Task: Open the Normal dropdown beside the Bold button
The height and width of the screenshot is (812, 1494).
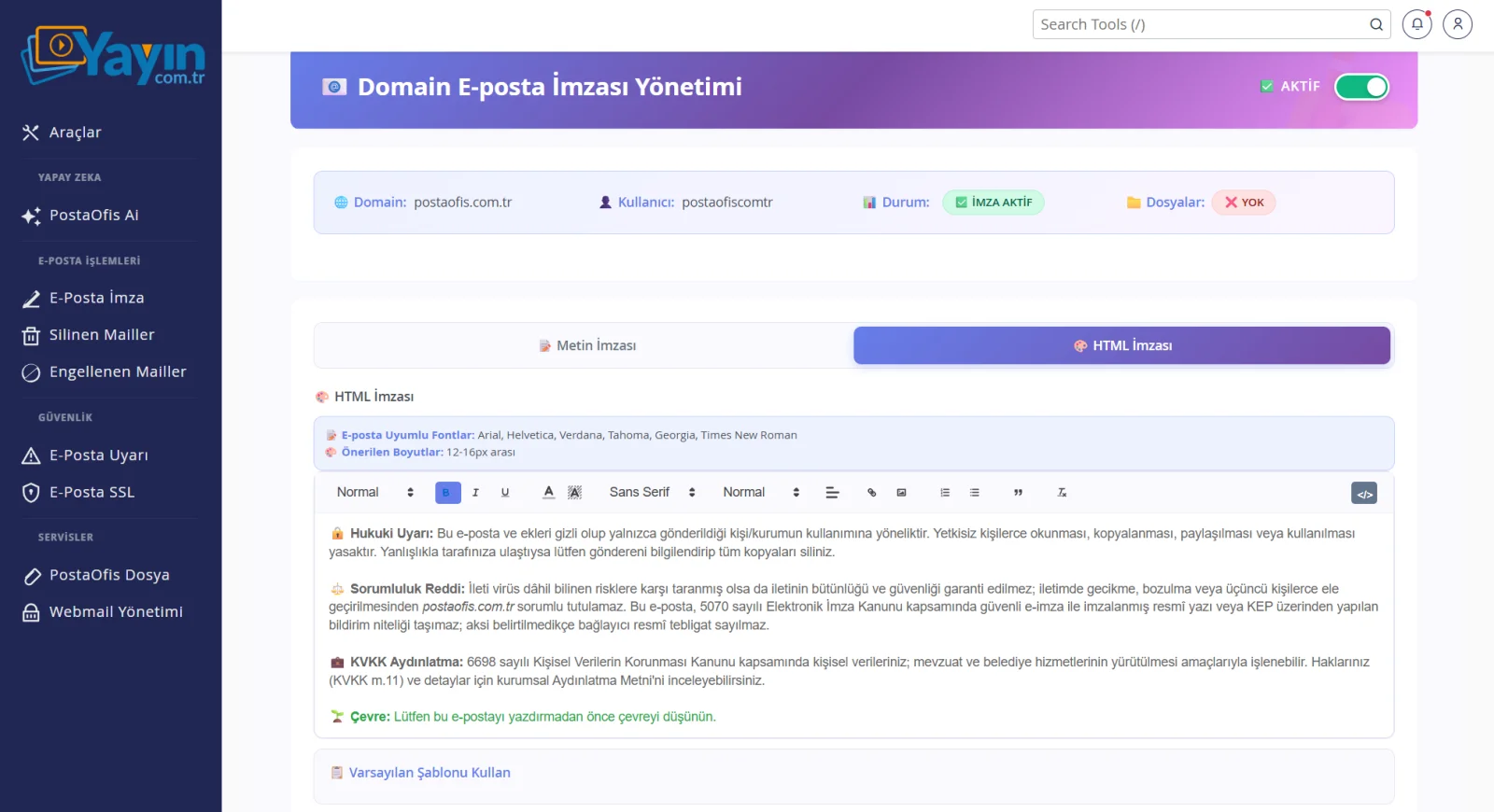Action: click(x=374, y=493)
